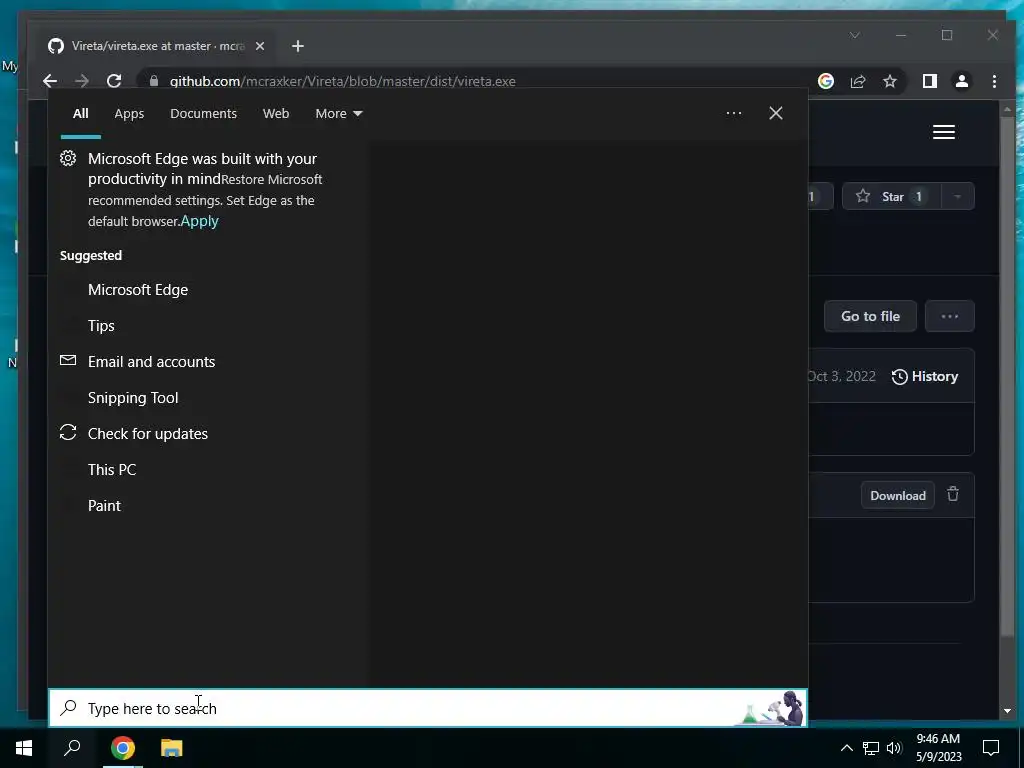Expand the More search filter dropdown
Image resolution: width=1024 pixels, height=768 pixels.
pyautogui.click(x=338, y=114)
